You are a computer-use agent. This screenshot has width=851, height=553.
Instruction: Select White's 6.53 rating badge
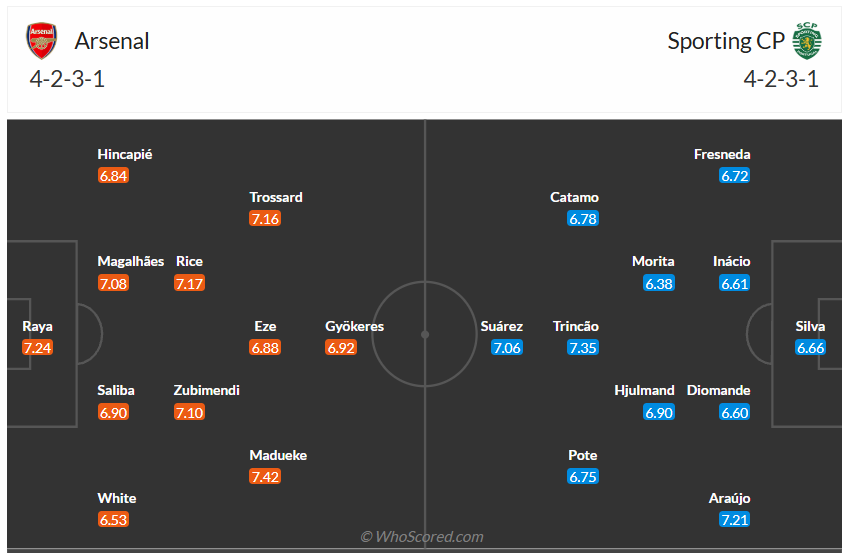click(113, 520)
